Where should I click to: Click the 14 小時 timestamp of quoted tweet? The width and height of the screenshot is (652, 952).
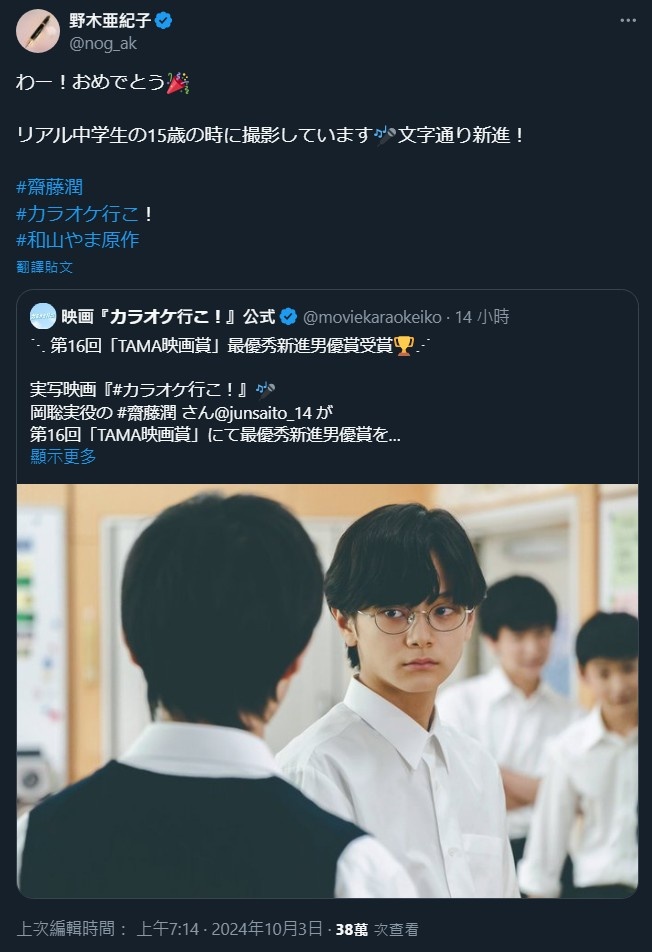482,317
